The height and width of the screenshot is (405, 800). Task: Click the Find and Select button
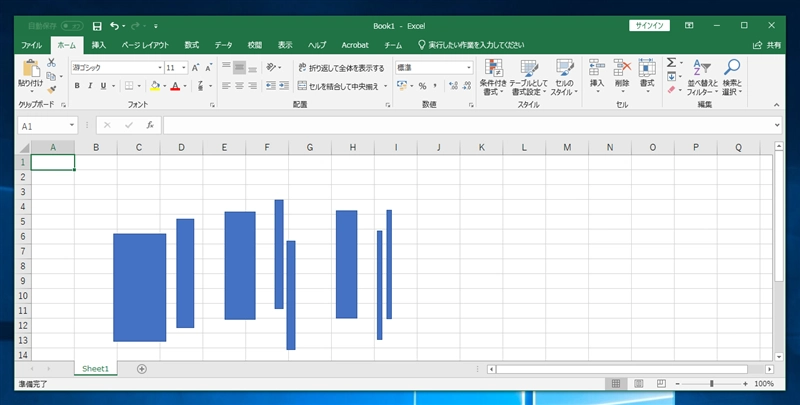(732, 78)
